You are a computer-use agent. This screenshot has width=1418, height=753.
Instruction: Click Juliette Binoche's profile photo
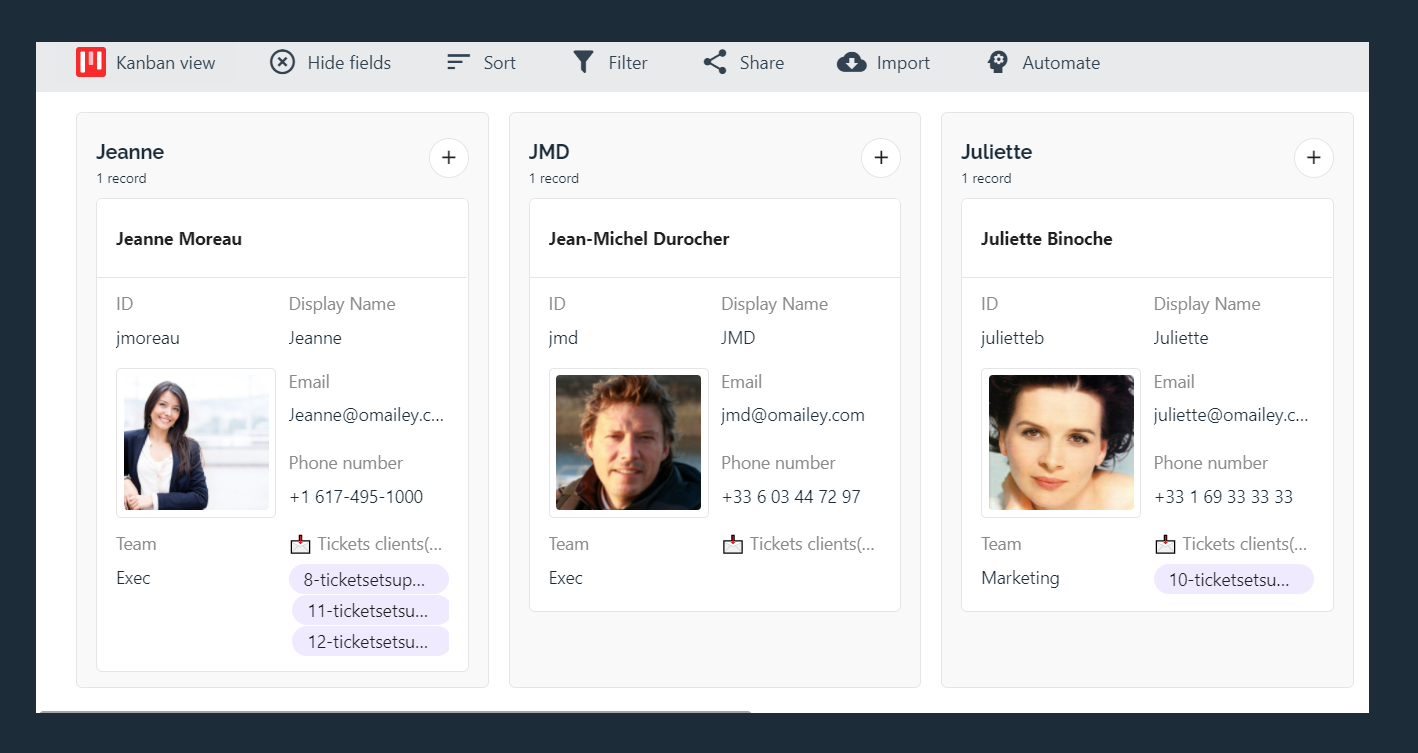pos(1061,443)
